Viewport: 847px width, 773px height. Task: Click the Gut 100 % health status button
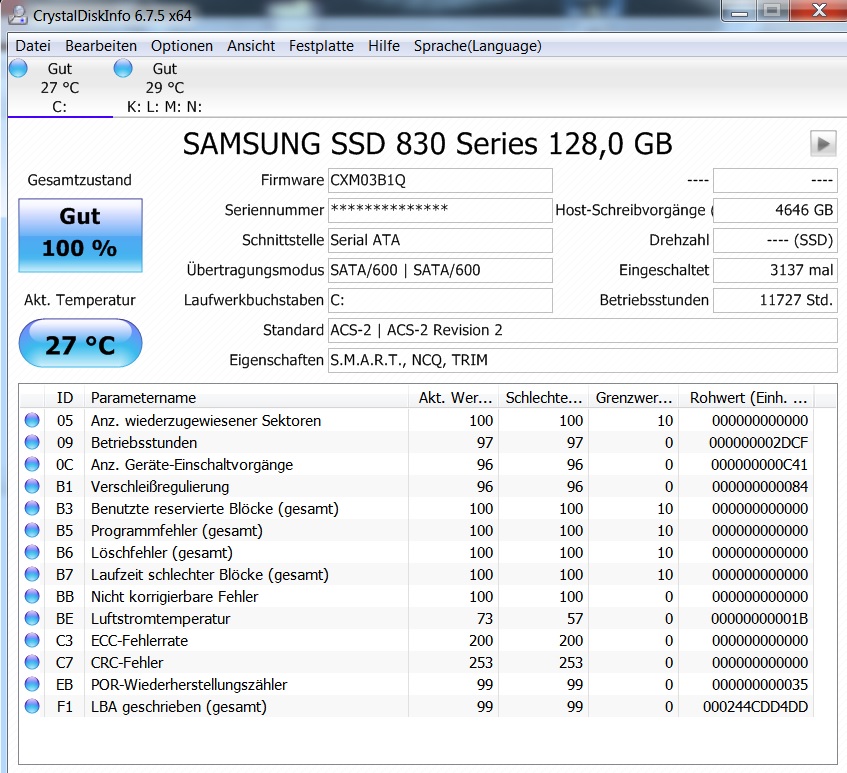pyautogui.click(x=80, y=235)
